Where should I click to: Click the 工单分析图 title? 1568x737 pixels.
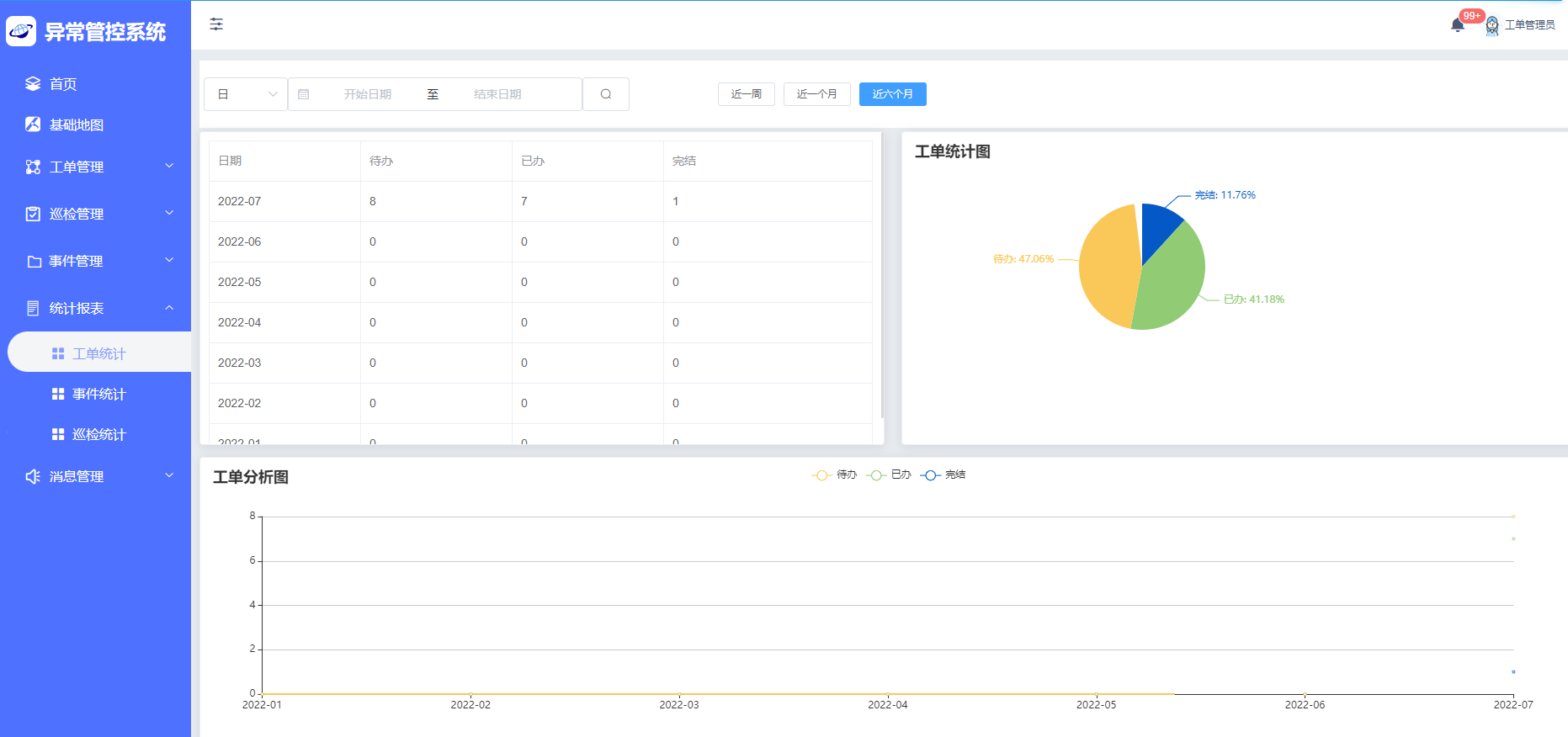(251, 477)
